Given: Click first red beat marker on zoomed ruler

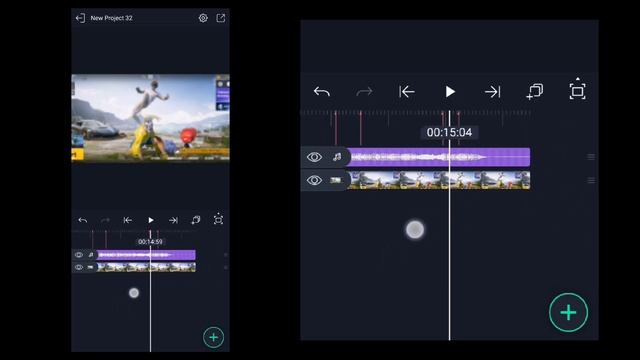Looking at the screenshot, I should coord(336,127).
